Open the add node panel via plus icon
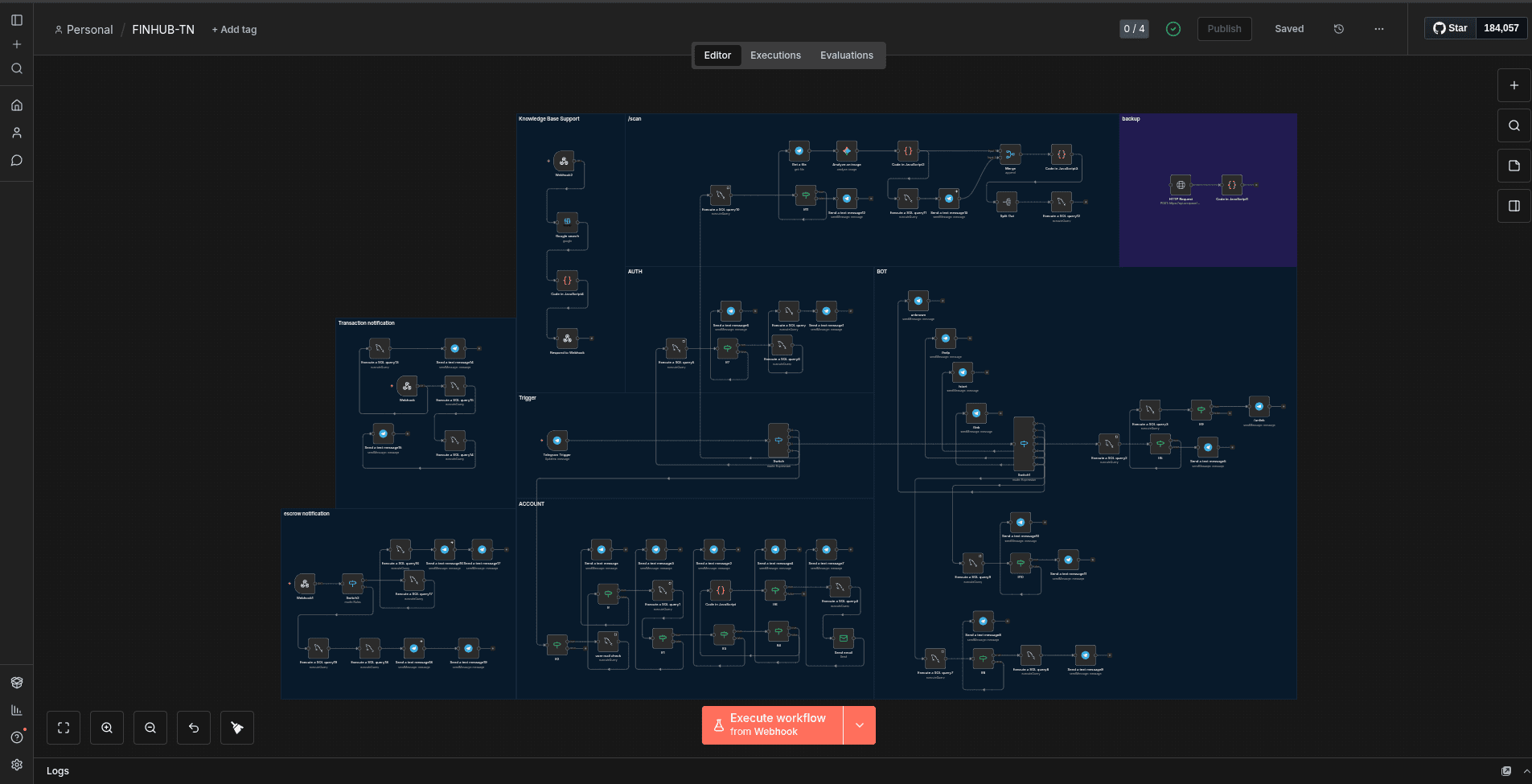Screen dimensions: 1532x784 [1514, 84]
